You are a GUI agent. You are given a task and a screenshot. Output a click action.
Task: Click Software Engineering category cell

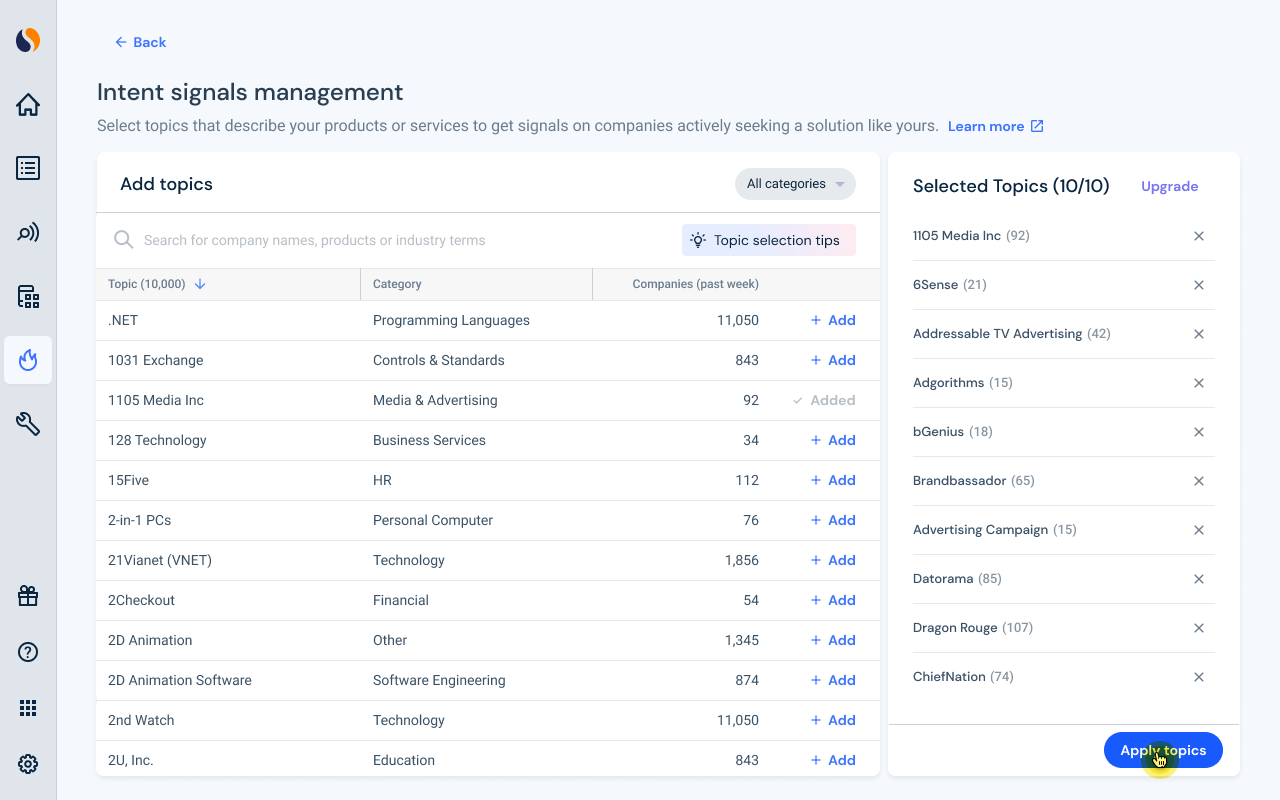[x=439, y=680]
